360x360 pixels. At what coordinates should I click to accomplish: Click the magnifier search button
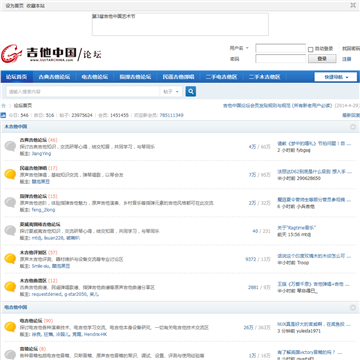click(191, 91)
